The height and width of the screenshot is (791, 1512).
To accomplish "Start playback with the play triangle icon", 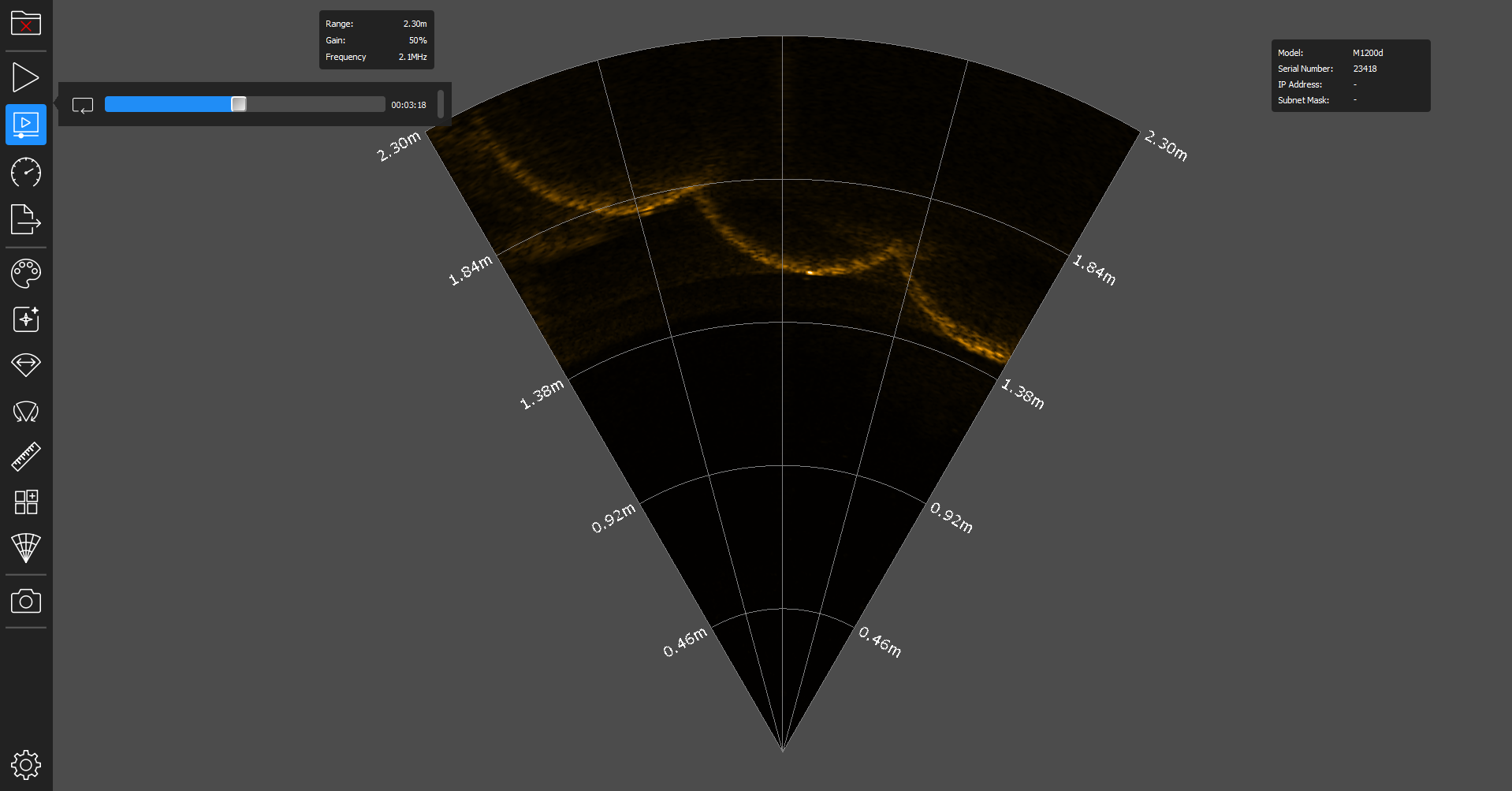I will (25, 77).
